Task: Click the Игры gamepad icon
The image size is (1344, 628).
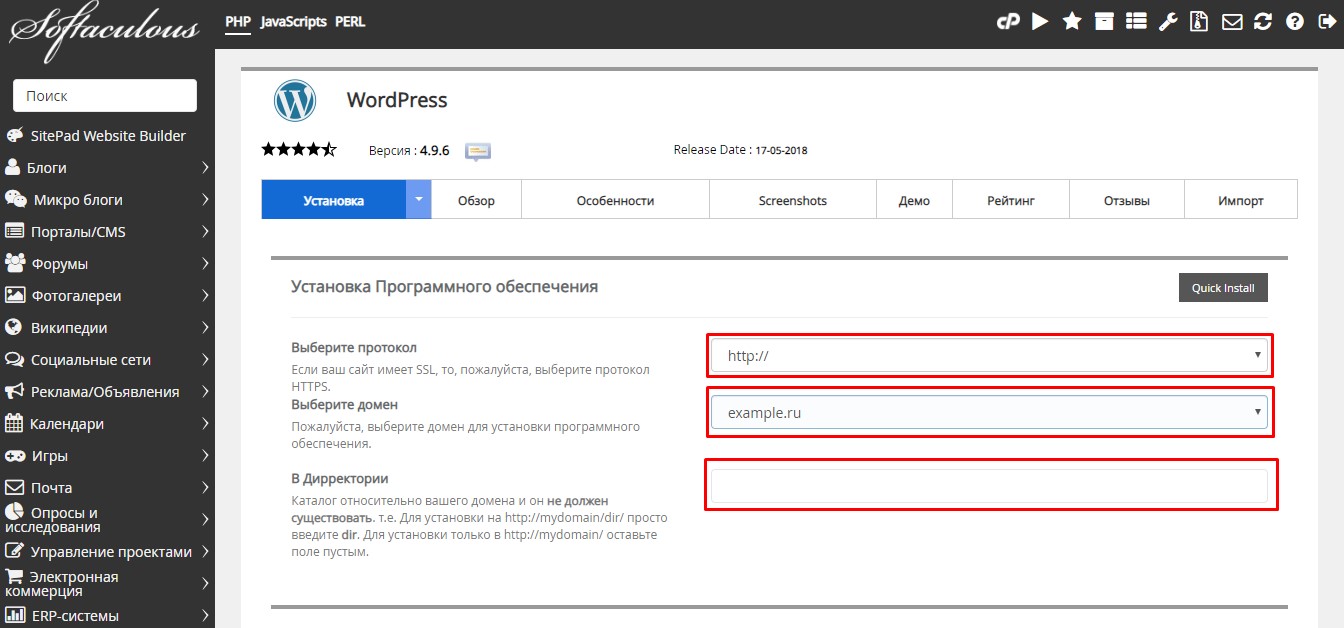Action: tap(15, 456)
